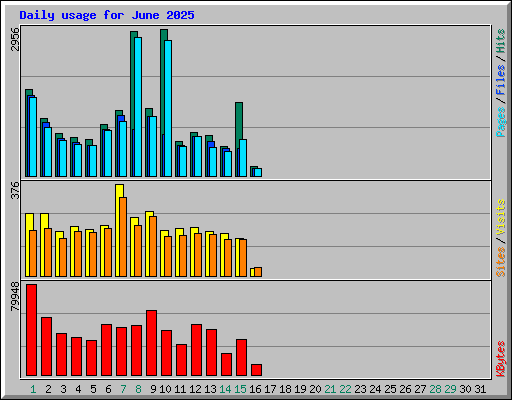Click day 2 on the x-axis
512x400 pixels.
[48, 389]
